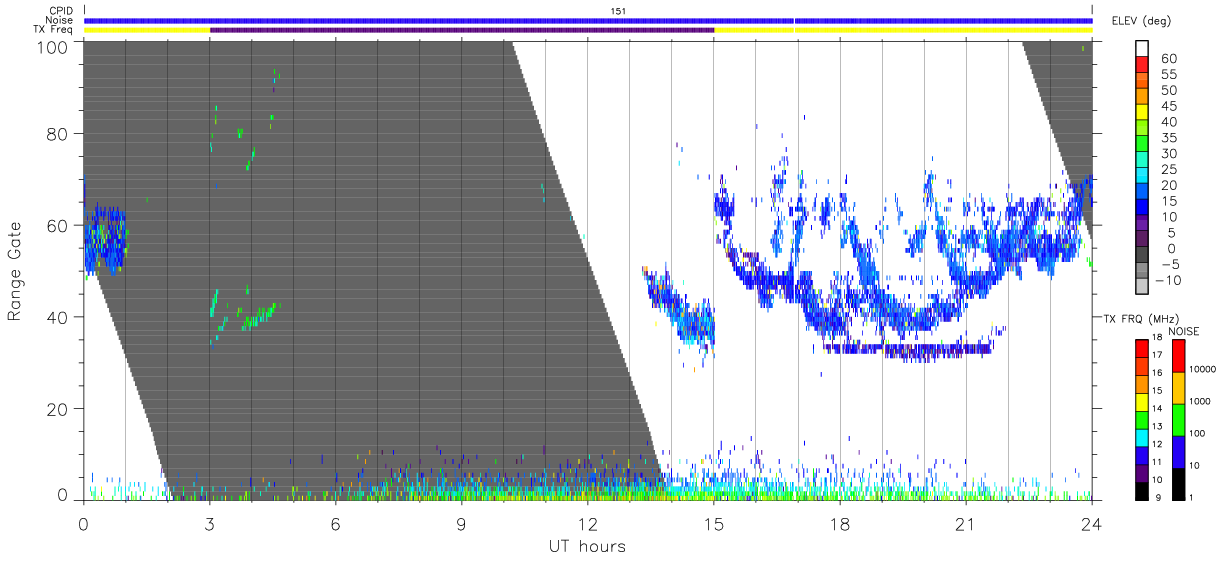Click the 'TX Freq' row label

(54, 30)
